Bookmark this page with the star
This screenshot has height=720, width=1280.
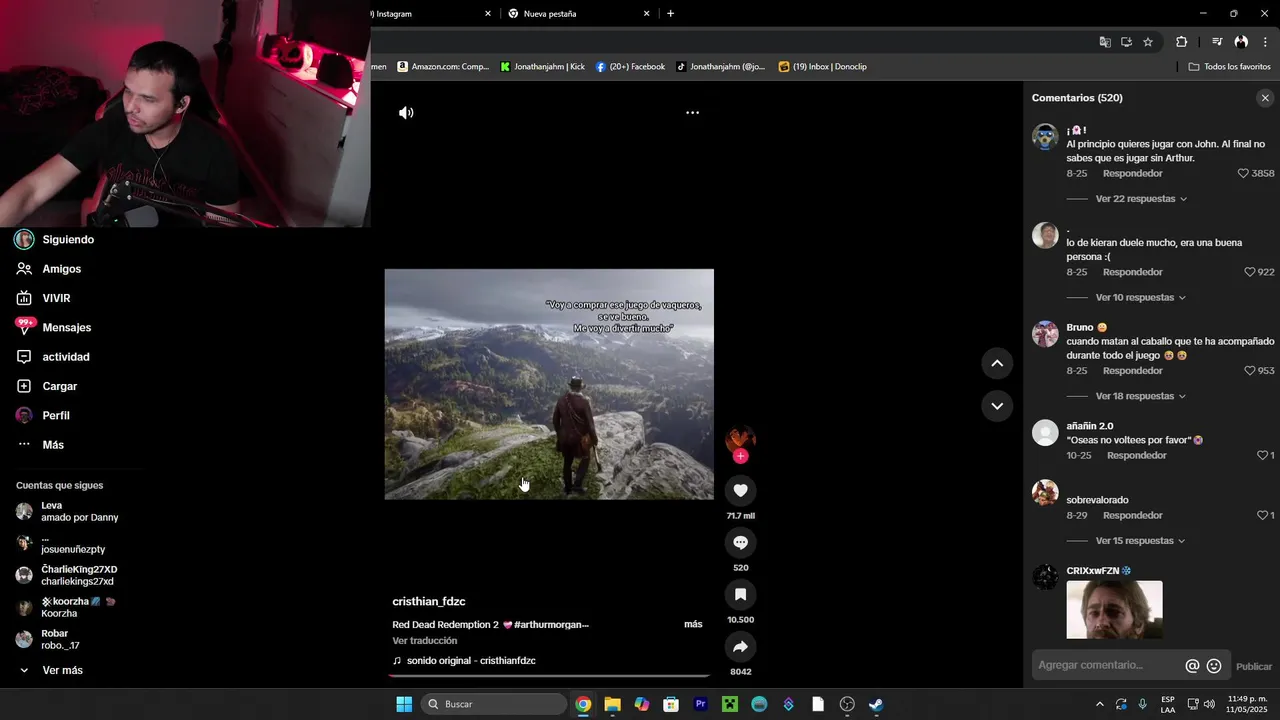1148,42
